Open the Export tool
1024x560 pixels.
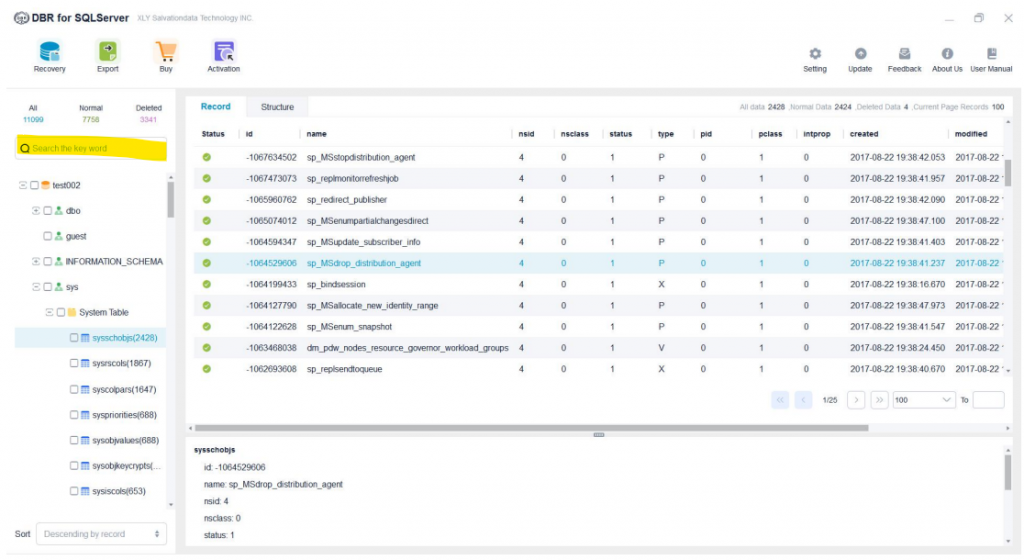click(x=107, y=52)
